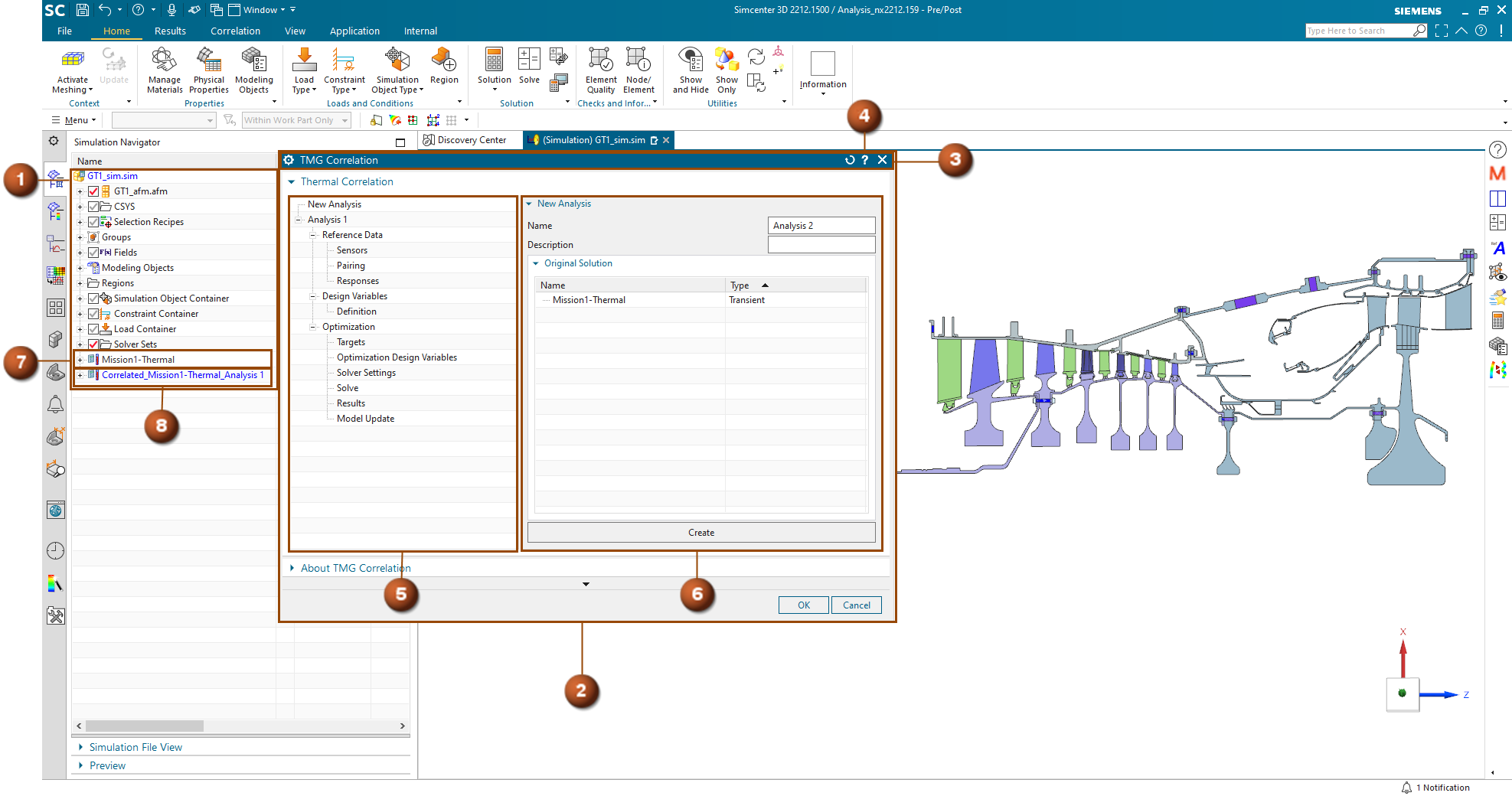Collapse Analysis 1 tree node
1512x796 pixels.
point(299,220)
